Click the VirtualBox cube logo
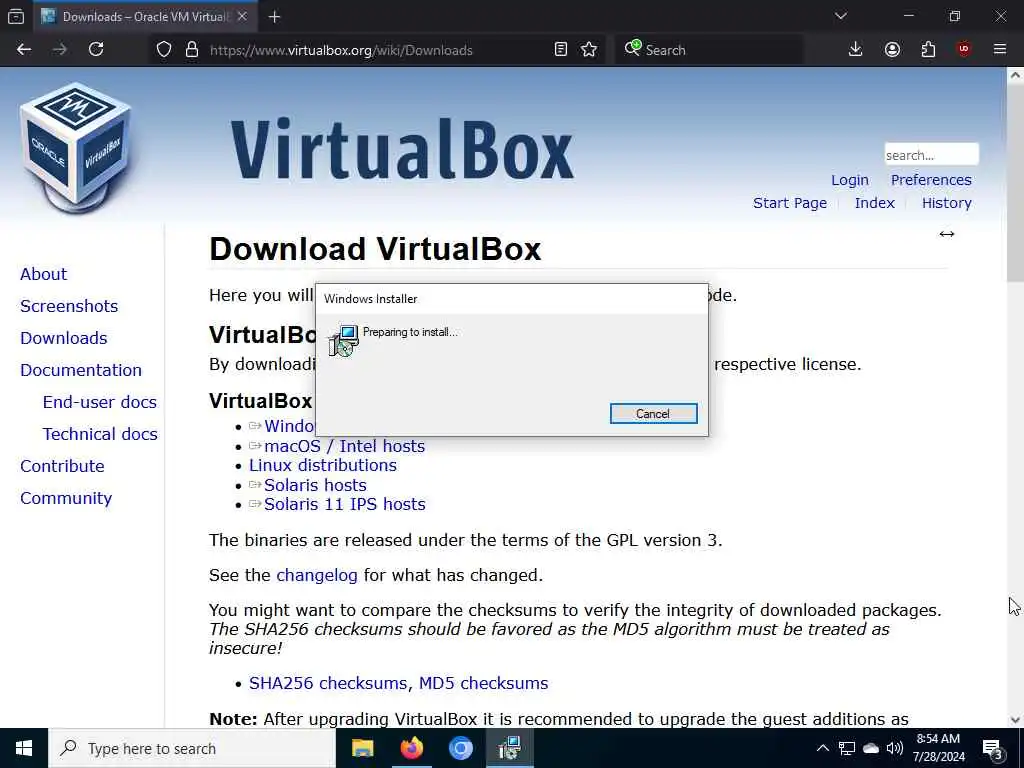Viewport: 1024px width, 768px height. pos(76,148)
